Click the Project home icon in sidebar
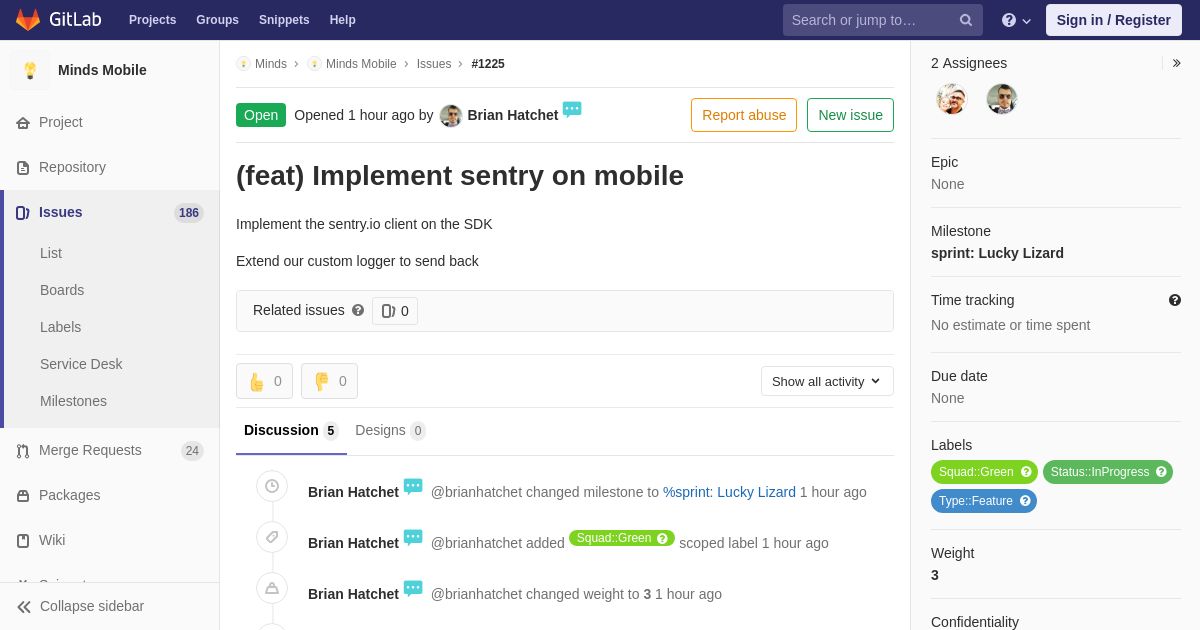 pos(23,123)
